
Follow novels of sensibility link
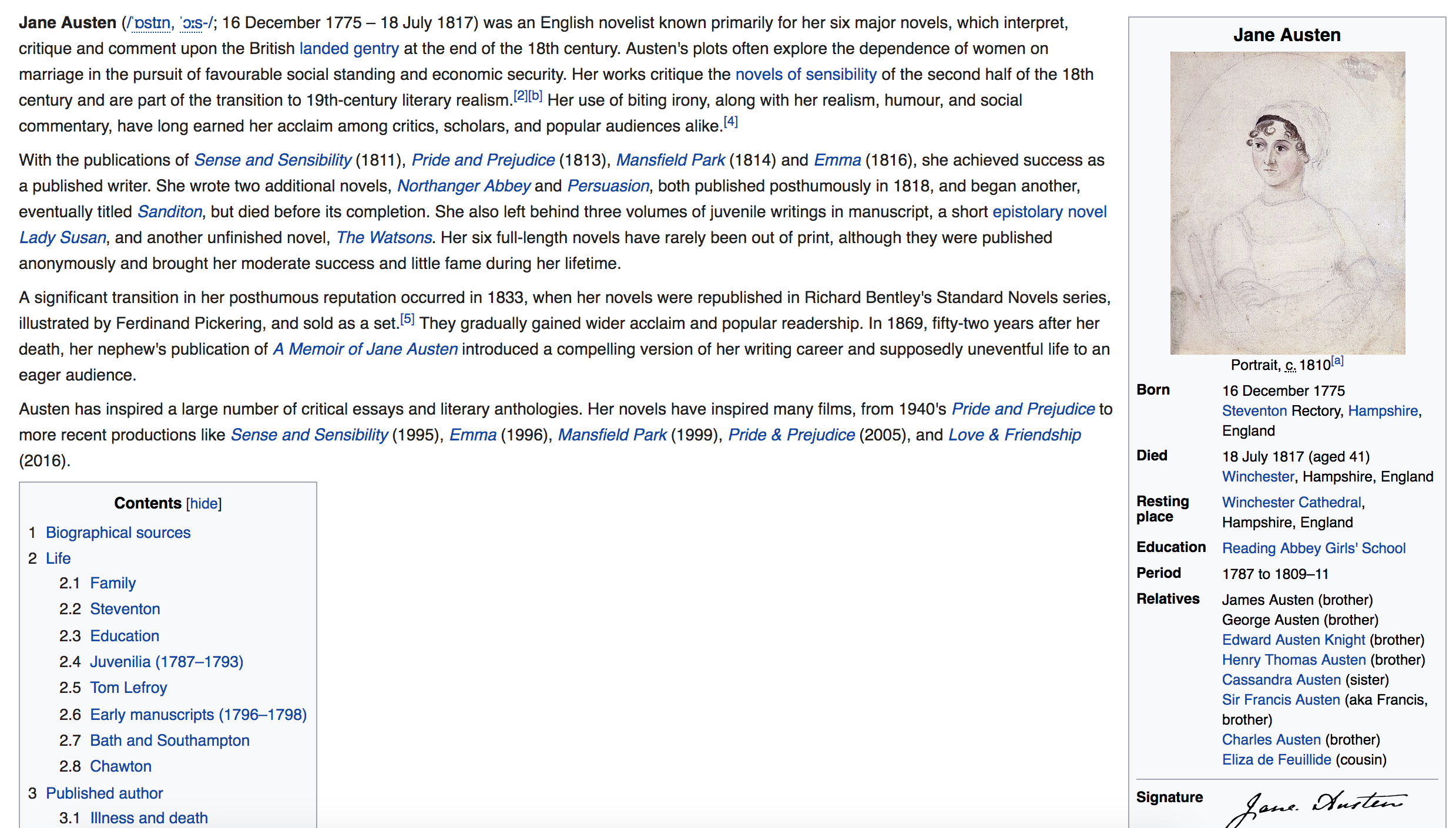806,75
